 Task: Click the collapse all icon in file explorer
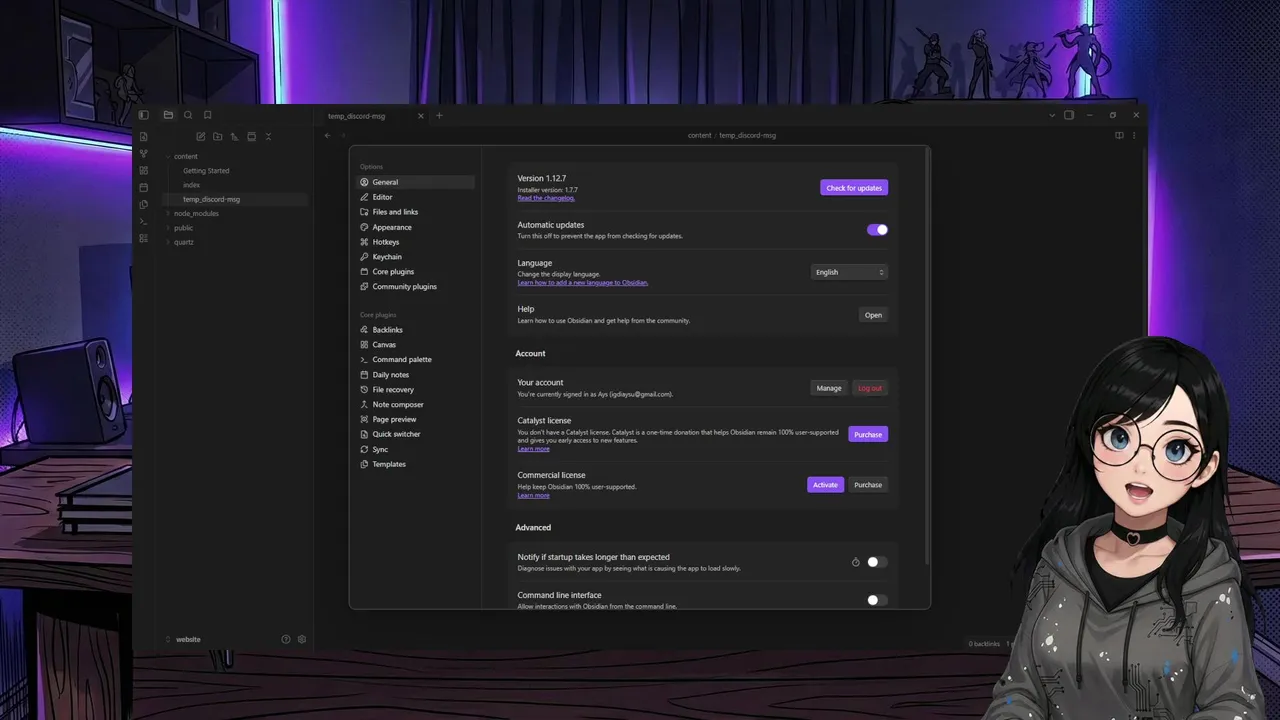coord(268,136)
